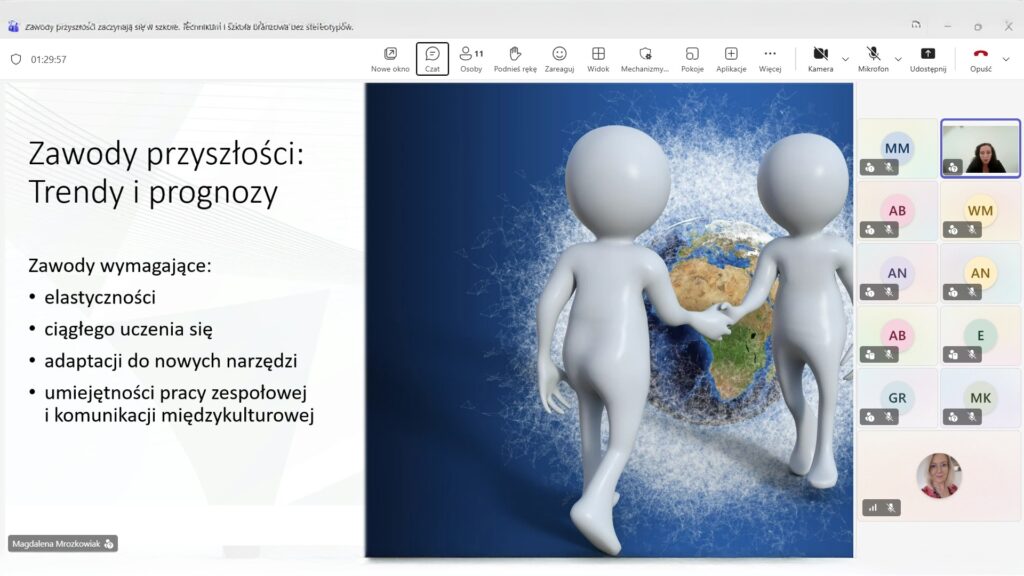Show the Osoby participants list

(x=470, y=59)
